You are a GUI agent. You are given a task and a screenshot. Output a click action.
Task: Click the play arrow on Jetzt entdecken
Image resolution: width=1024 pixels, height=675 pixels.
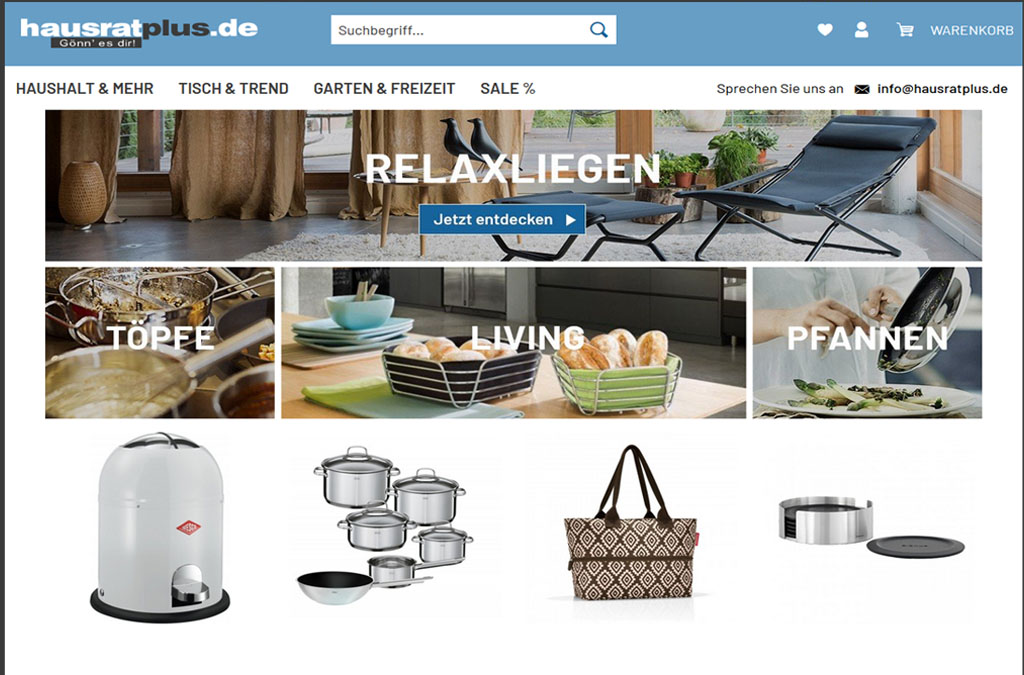(571, 220)
